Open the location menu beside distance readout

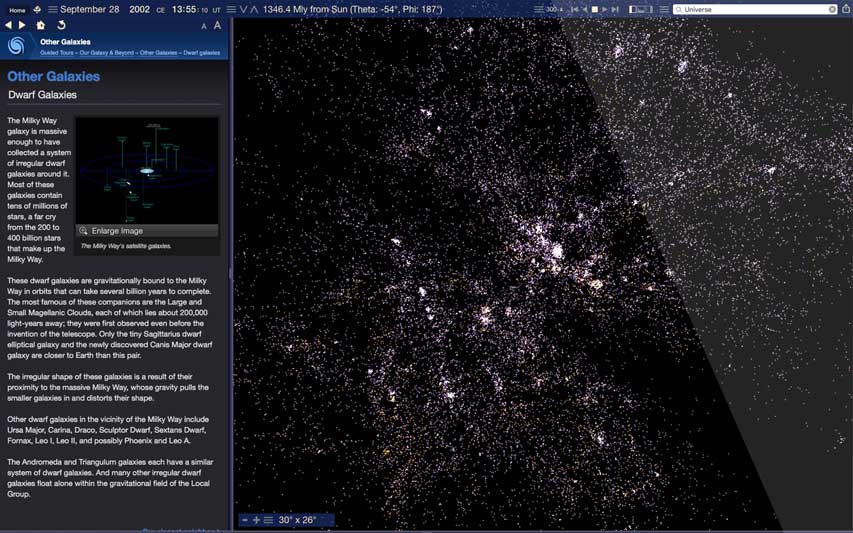(x=231, y=9)
